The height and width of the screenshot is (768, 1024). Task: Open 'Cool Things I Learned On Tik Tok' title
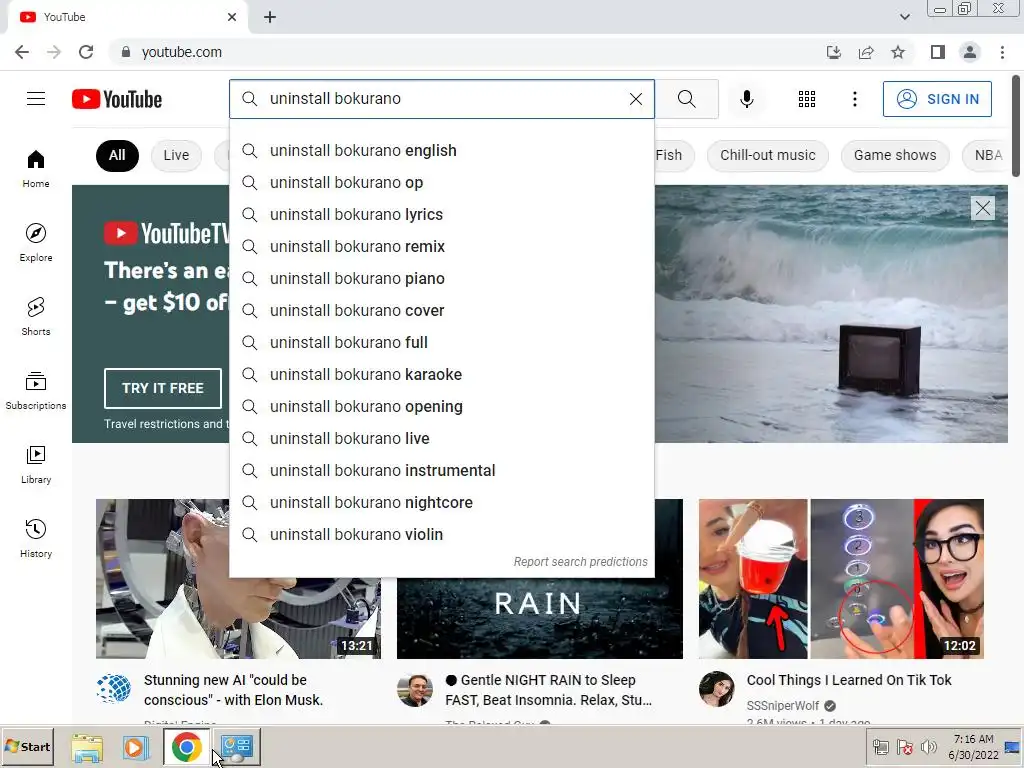pos(849,680)
